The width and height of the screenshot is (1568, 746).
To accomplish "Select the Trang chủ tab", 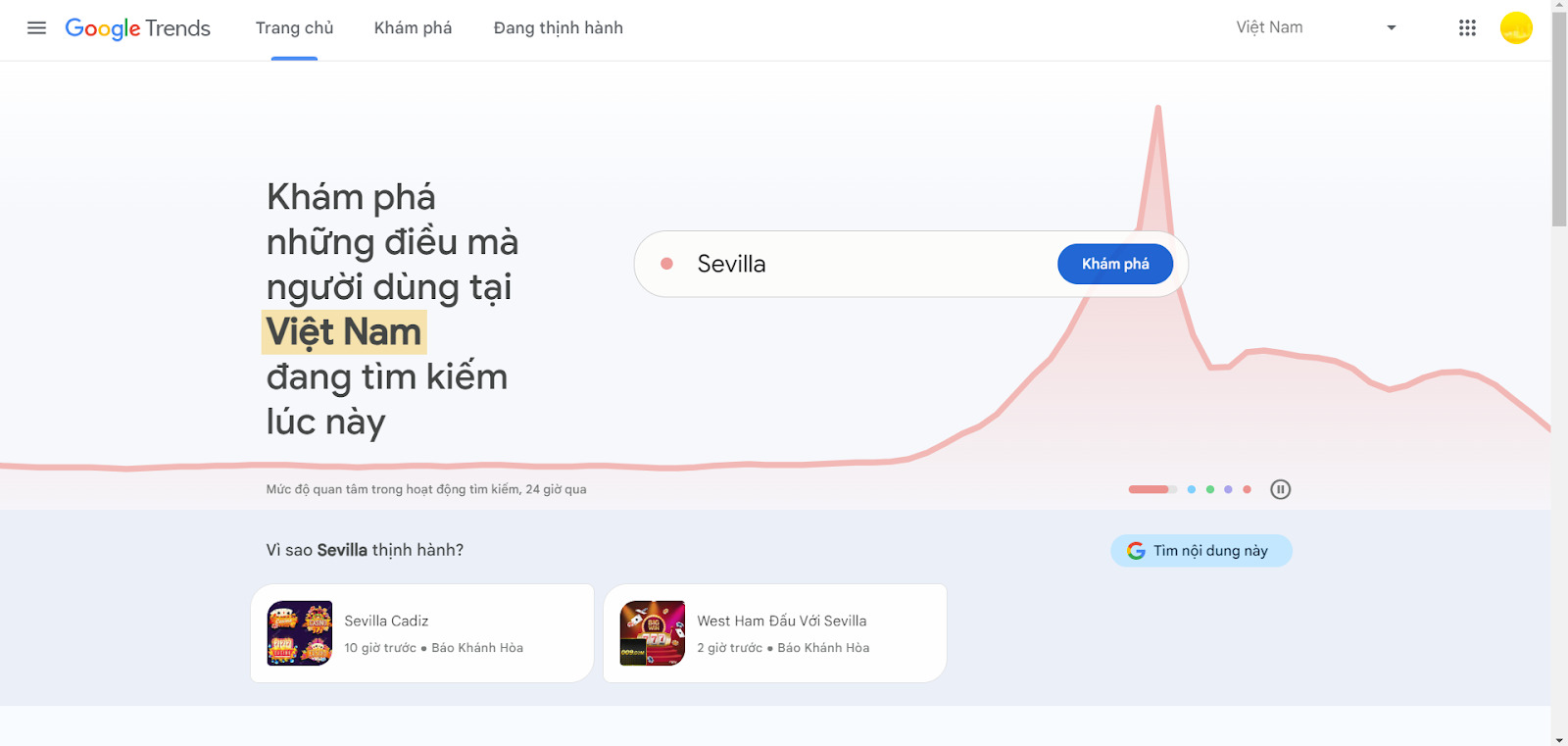I will point(294,28).
